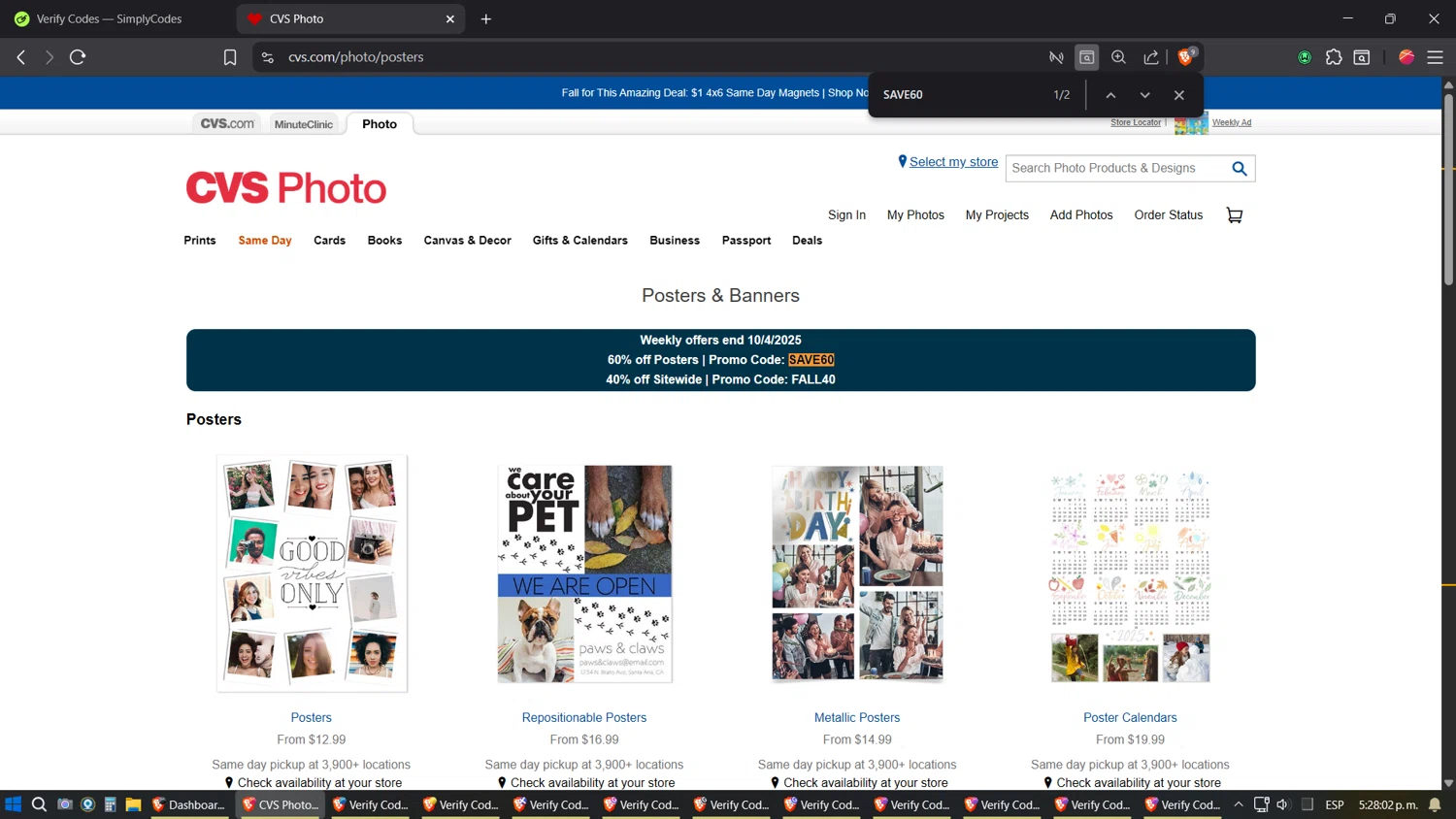Open the Canvas & Decor menu
Screen dimensions: 1456x819
pos(467,241)
